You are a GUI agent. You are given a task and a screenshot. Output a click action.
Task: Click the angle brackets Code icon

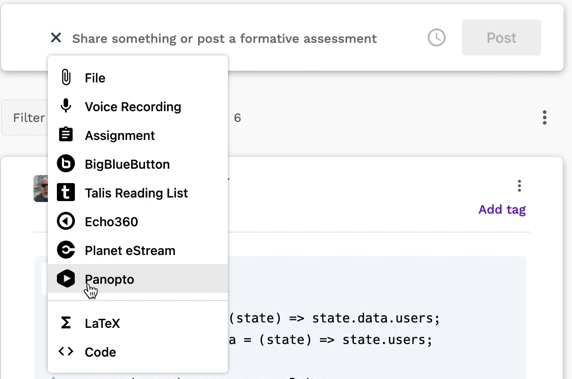point(66,352)
